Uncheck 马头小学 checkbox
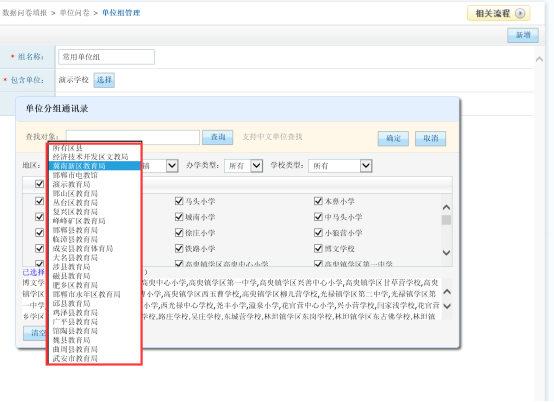This screenshot has height=402, width=554. coord(179,201)
